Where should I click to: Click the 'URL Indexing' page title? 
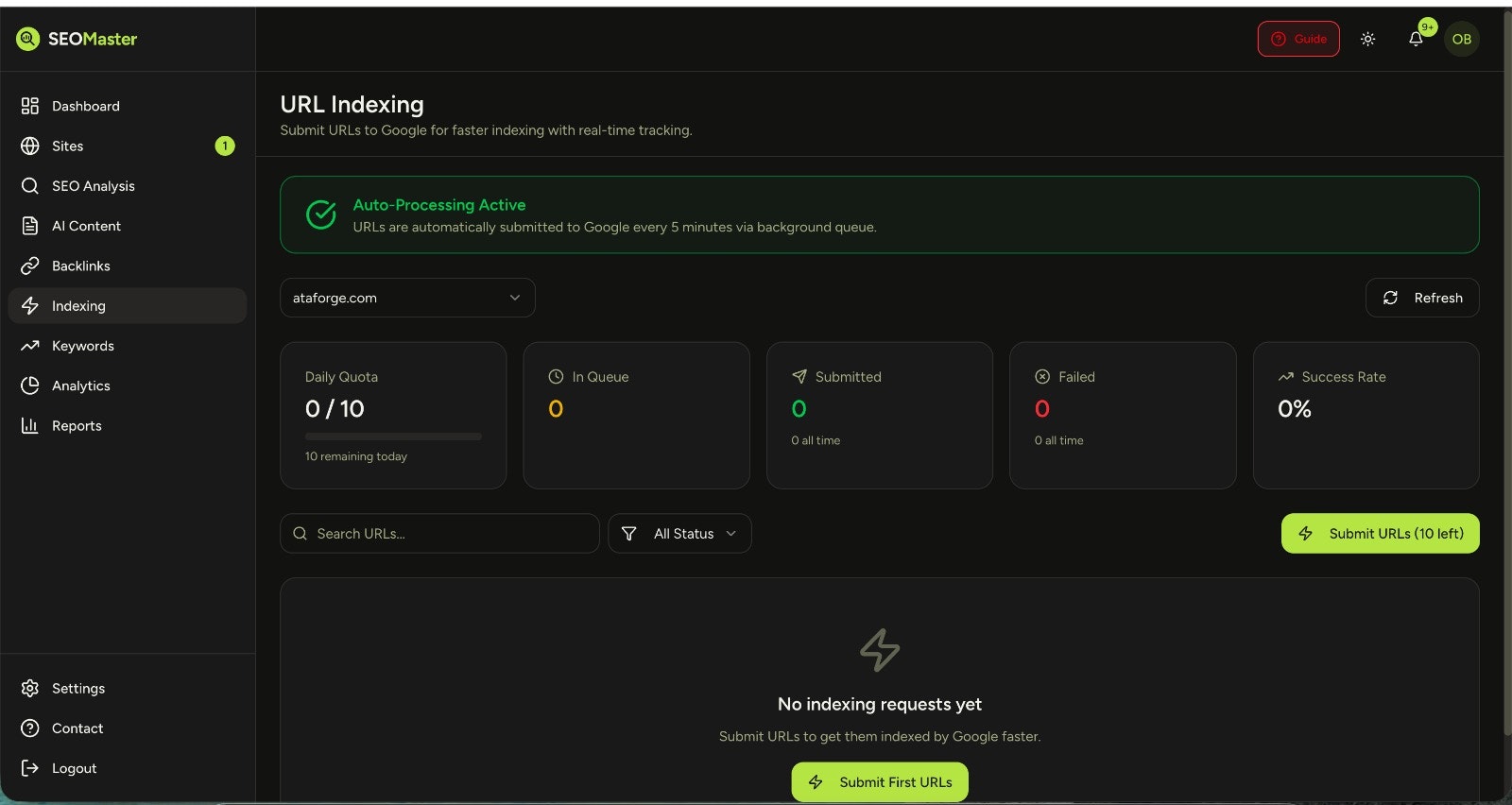(x=352, y=104)
